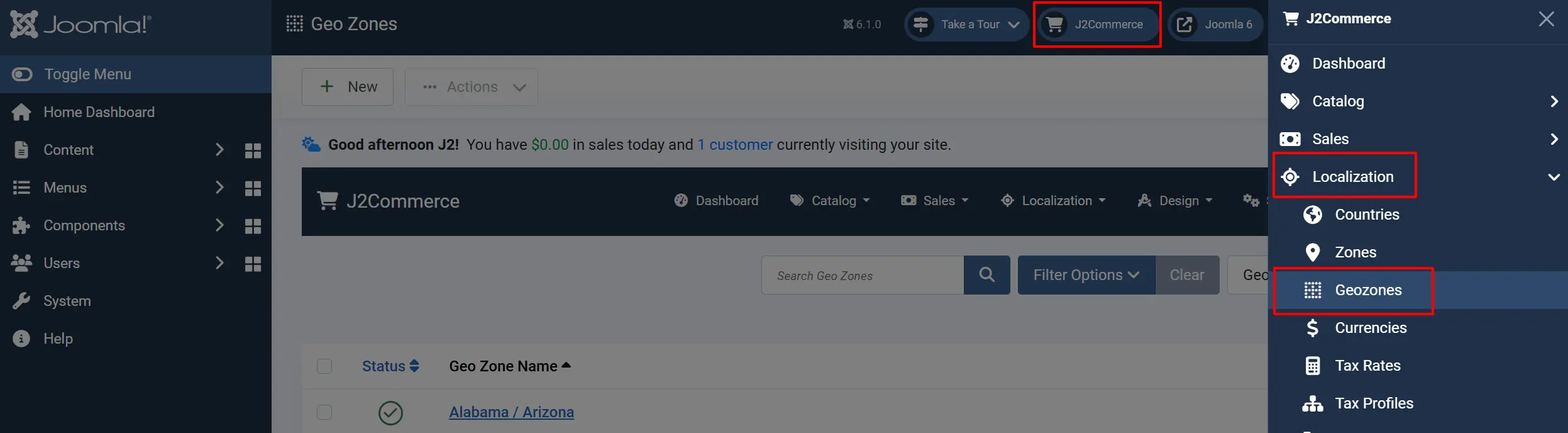Click the Menus list icon in sidebar
The image size is (1568, 433).
click(21, 188)
